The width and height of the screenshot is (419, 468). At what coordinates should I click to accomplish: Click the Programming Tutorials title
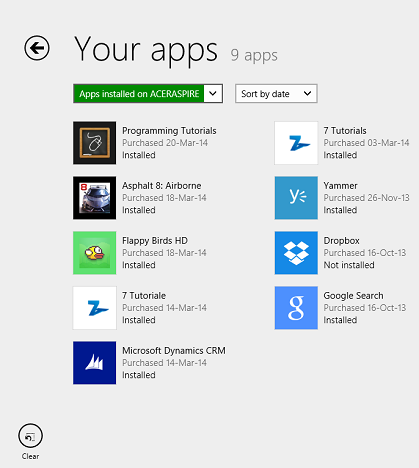tap(169, 131)
